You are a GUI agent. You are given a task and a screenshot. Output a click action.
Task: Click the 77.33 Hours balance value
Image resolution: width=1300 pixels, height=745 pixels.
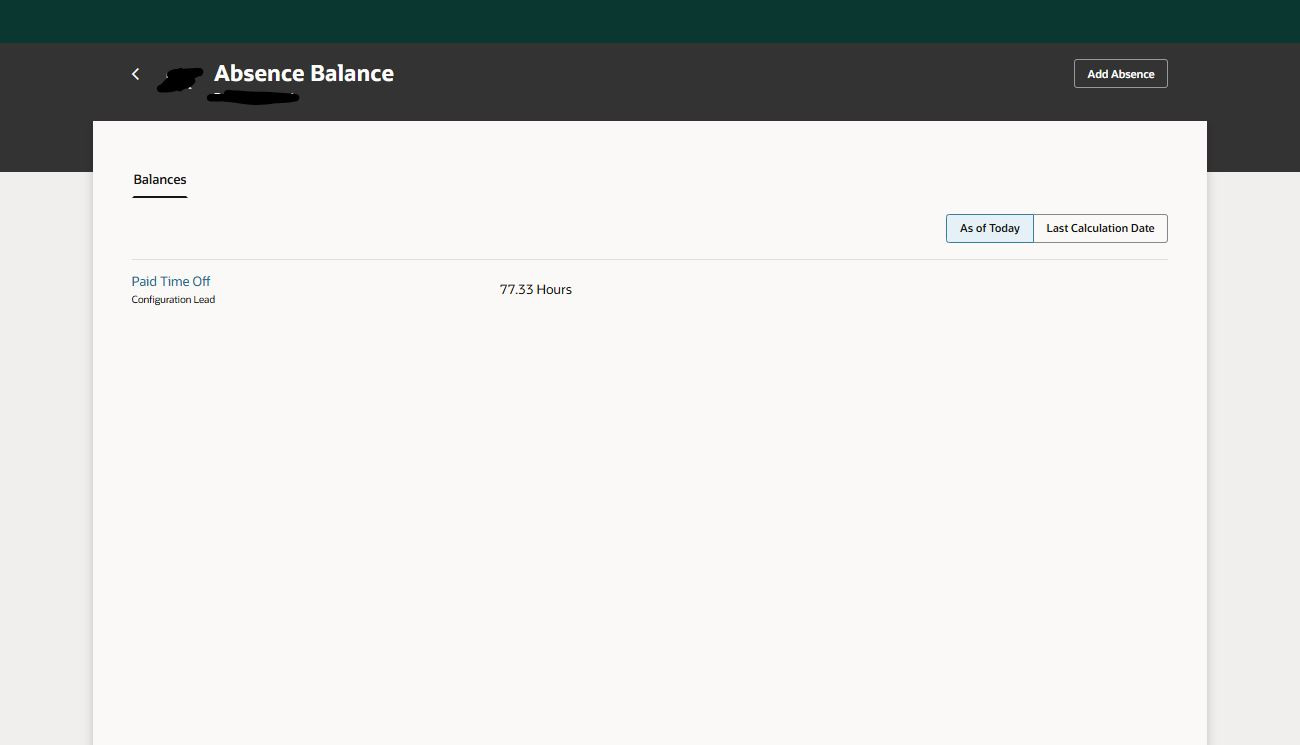[x=536, y=289]
